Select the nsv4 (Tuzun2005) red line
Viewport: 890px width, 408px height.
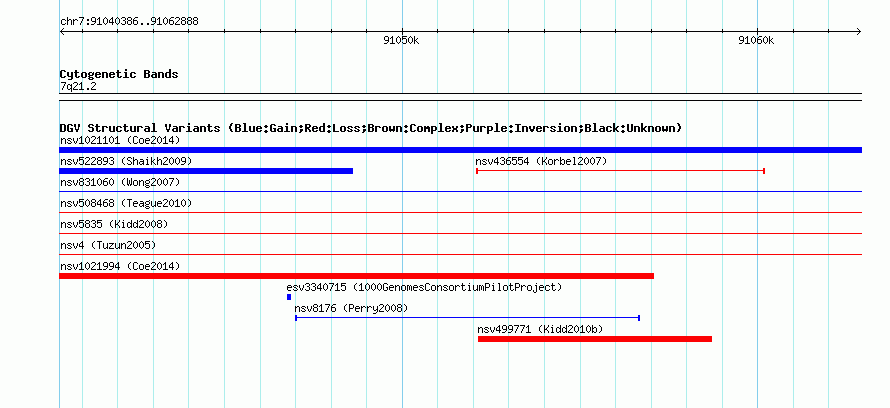point(460,255)
